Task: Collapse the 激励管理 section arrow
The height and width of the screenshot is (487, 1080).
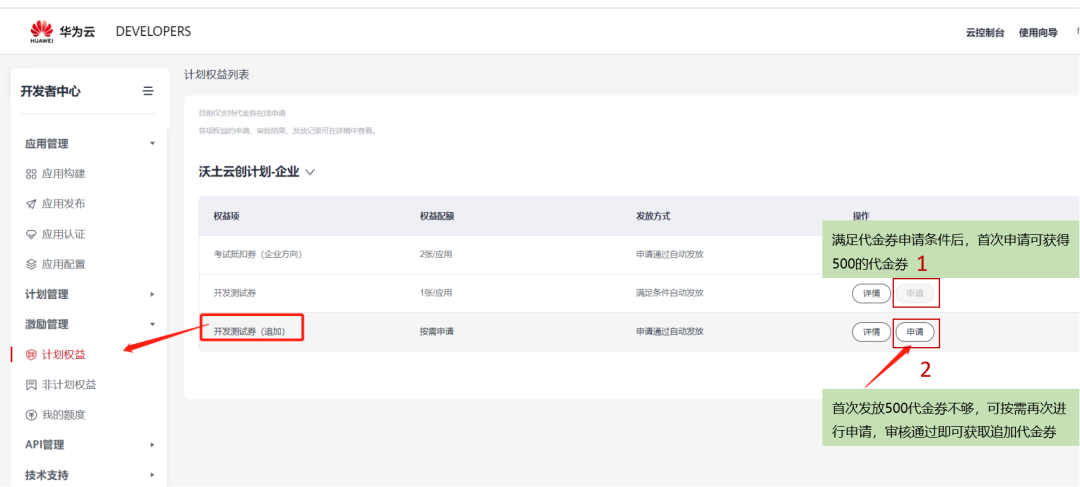Action: point(152,324)
